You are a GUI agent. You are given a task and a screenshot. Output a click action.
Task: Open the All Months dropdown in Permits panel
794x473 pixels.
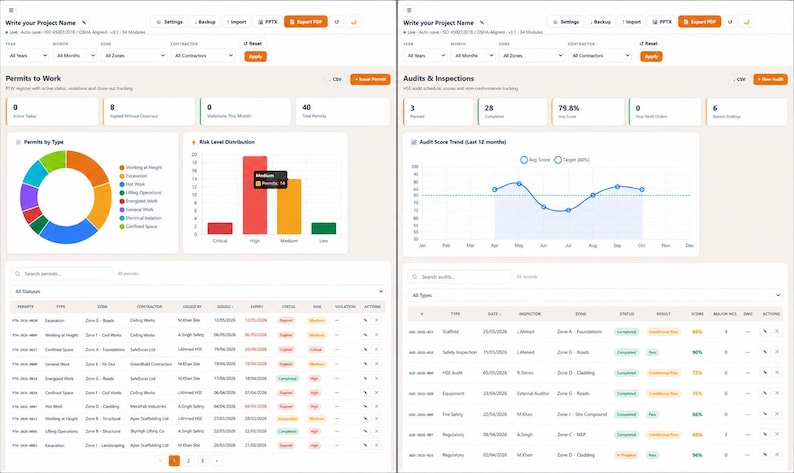[x=74, y=55]
